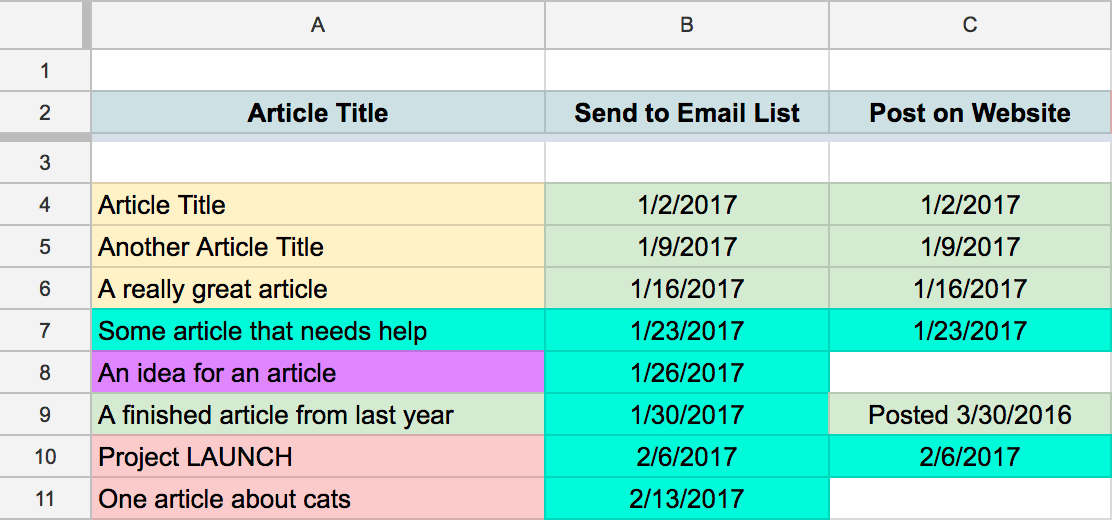Click the 'Posted 3/30/2016' cell
This screenshot has width=1112, height=520.
pyautogui.click(x=970, y=415)
